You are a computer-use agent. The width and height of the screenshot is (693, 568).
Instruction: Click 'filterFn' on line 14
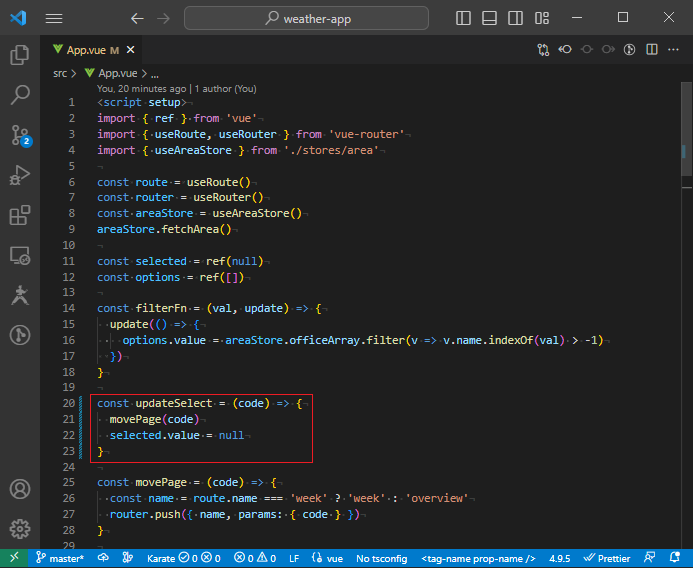click(x=161, y=309)
